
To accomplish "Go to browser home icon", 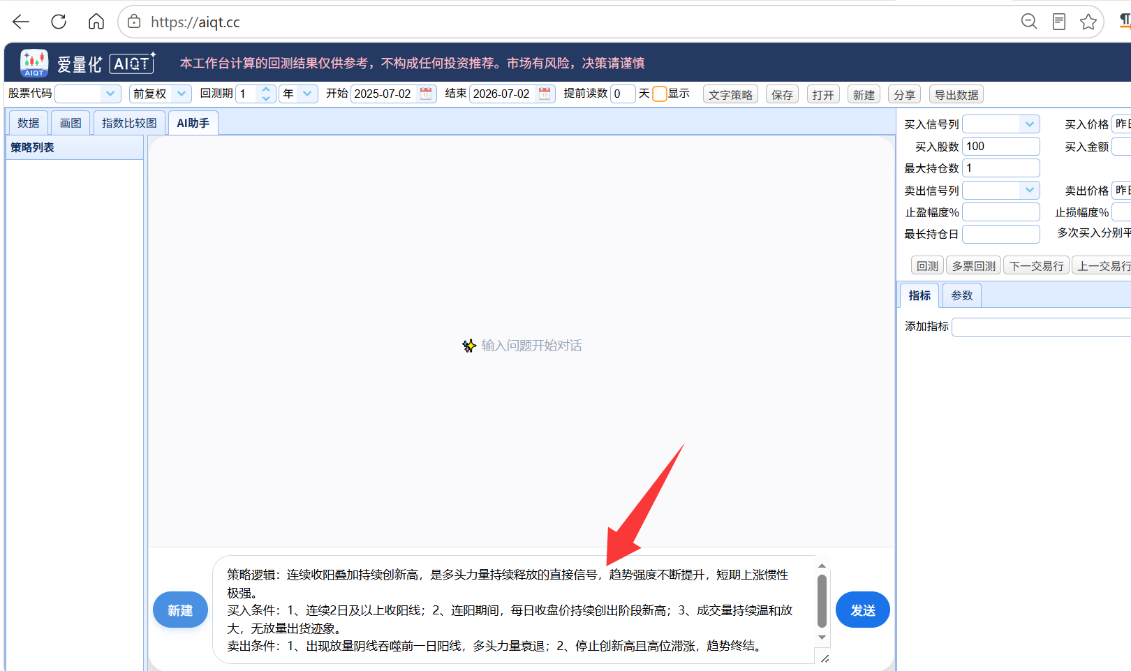I will click(96, 22).
